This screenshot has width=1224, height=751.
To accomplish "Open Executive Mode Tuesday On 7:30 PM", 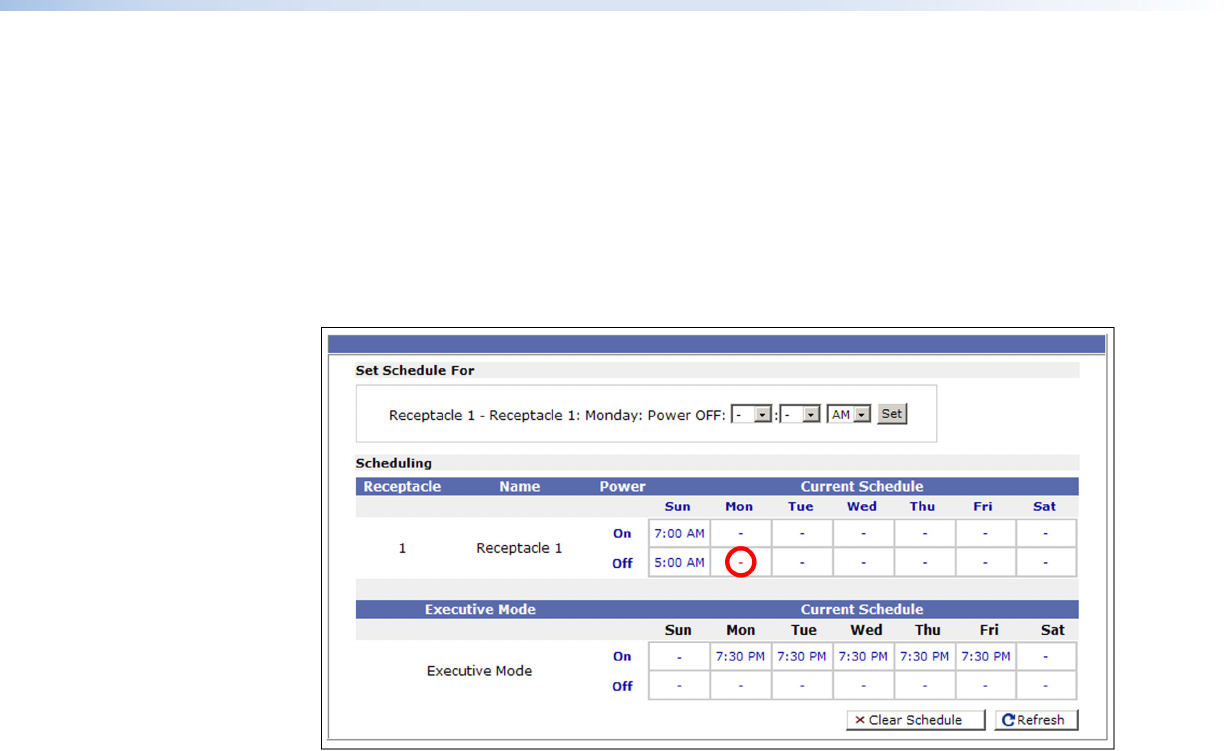I will pyautogui.click(x=802, y=657).
